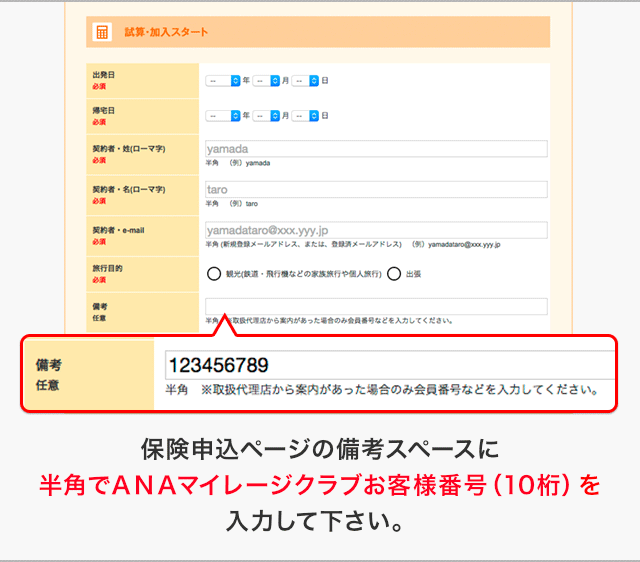Click the 観光(鉄道・飛行機など) option label text
Screen dimensions: 640x562
302,273
